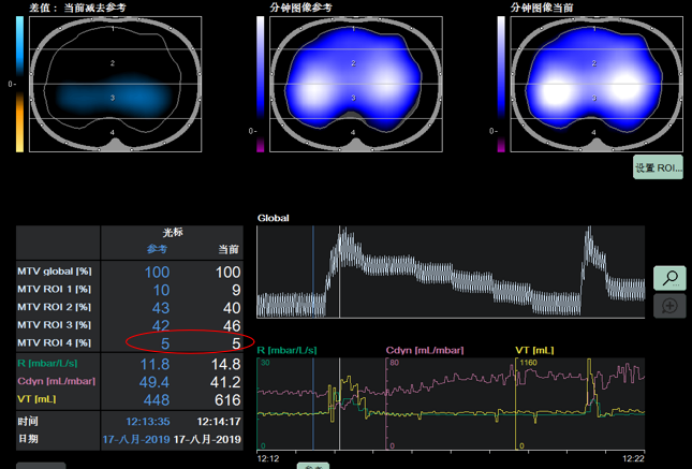Screen dimensions: 692x469
Task: Click current time 12:14:17
Action: [x=219, y=421]
